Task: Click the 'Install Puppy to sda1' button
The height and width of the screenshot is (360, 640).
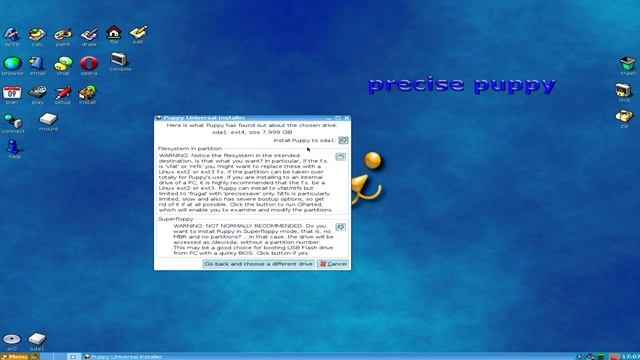Action: pos(343,140)
